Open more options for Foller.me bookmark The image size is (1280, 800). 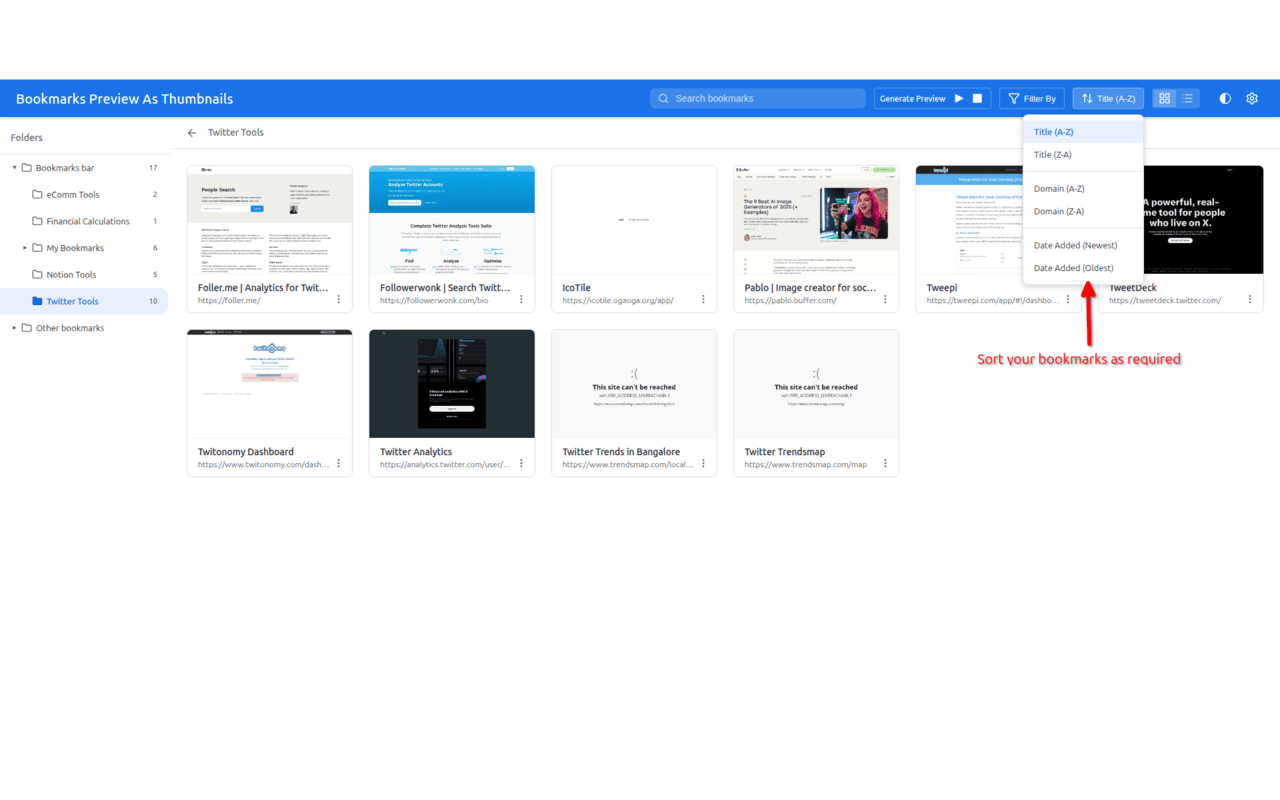click(x=339, y=299)
